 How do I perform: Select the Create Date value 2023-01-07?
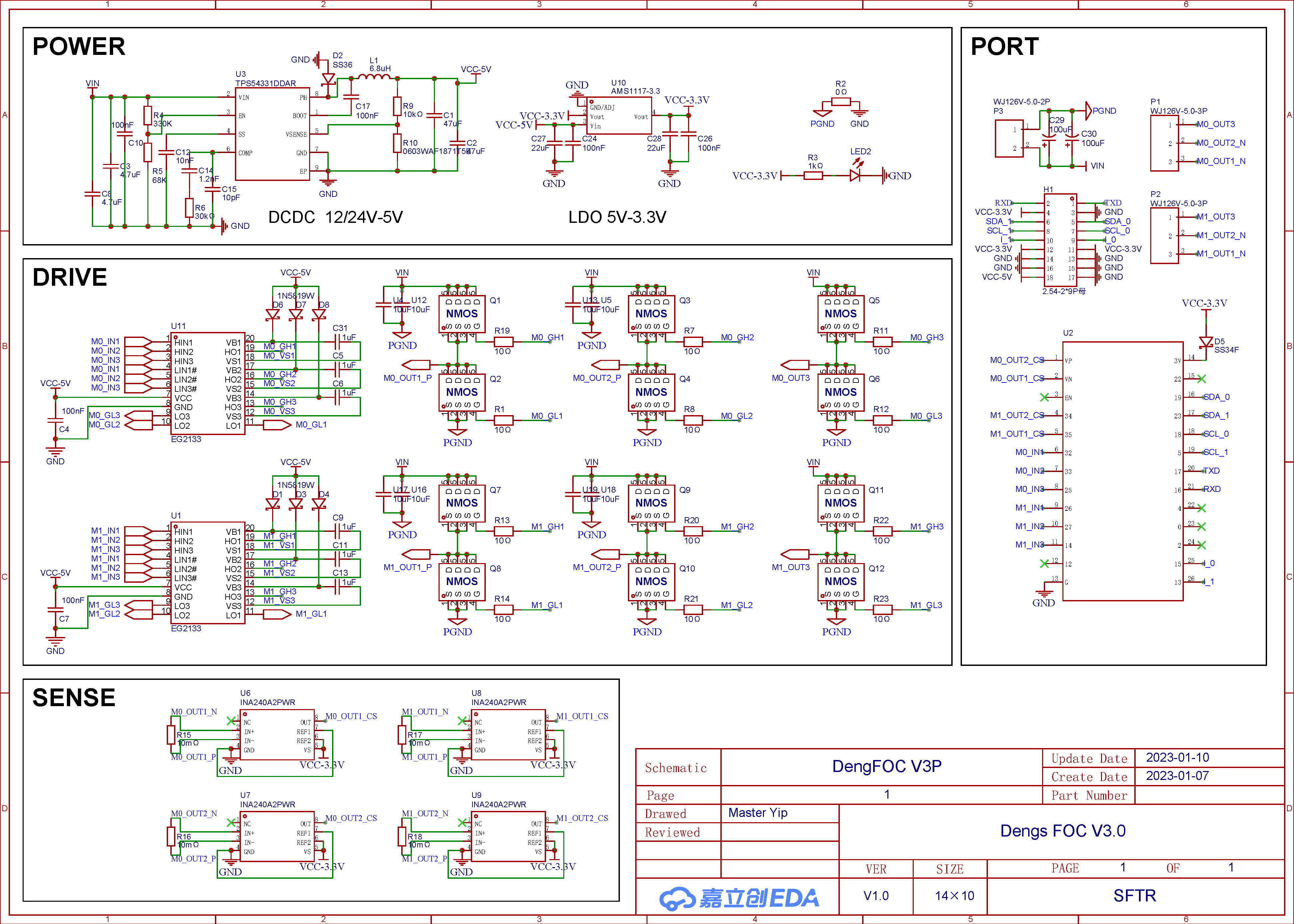pos(1177,776)
